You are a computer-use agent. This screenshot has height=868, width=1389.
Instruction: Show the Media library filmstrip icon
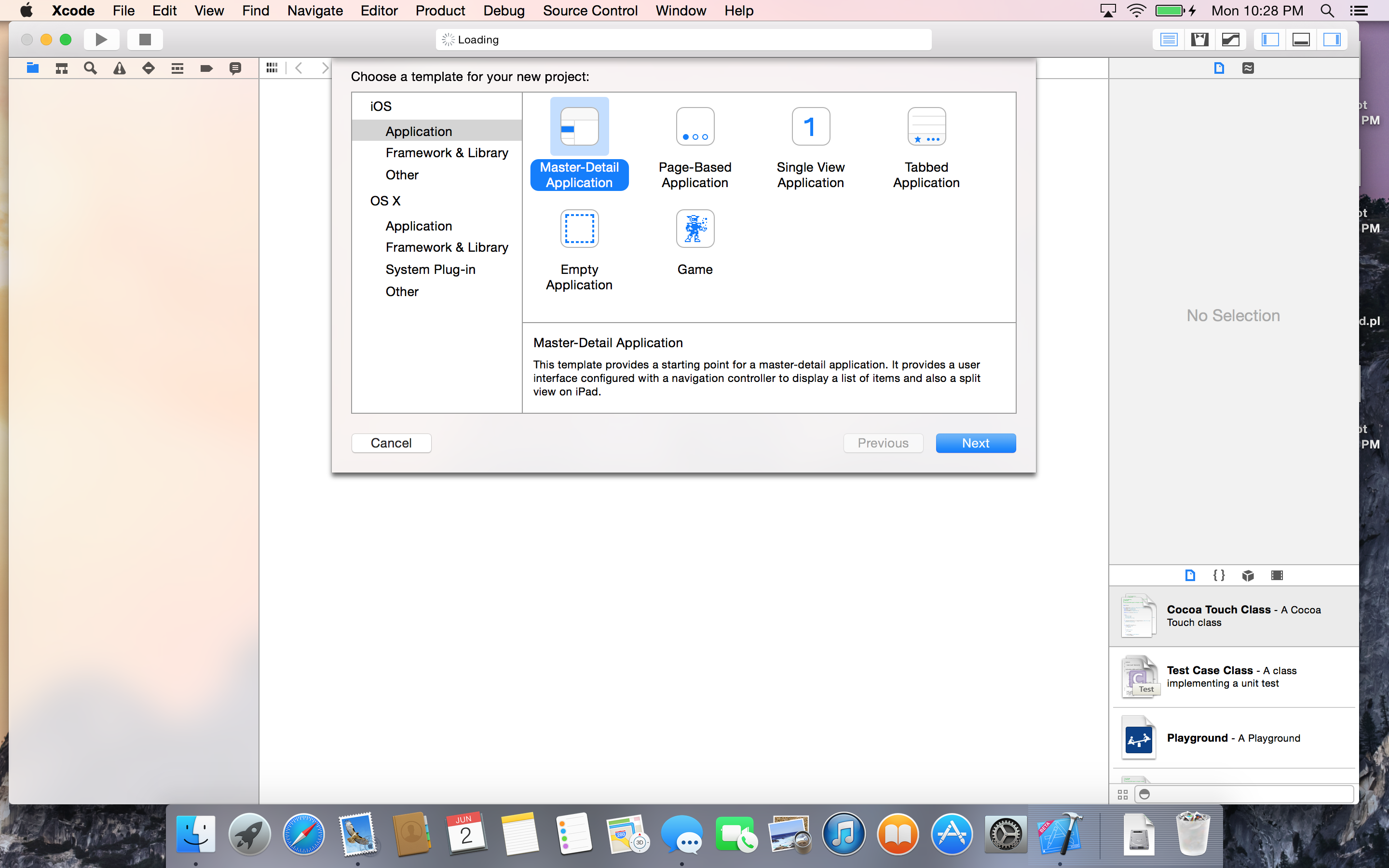[1277, 575]
